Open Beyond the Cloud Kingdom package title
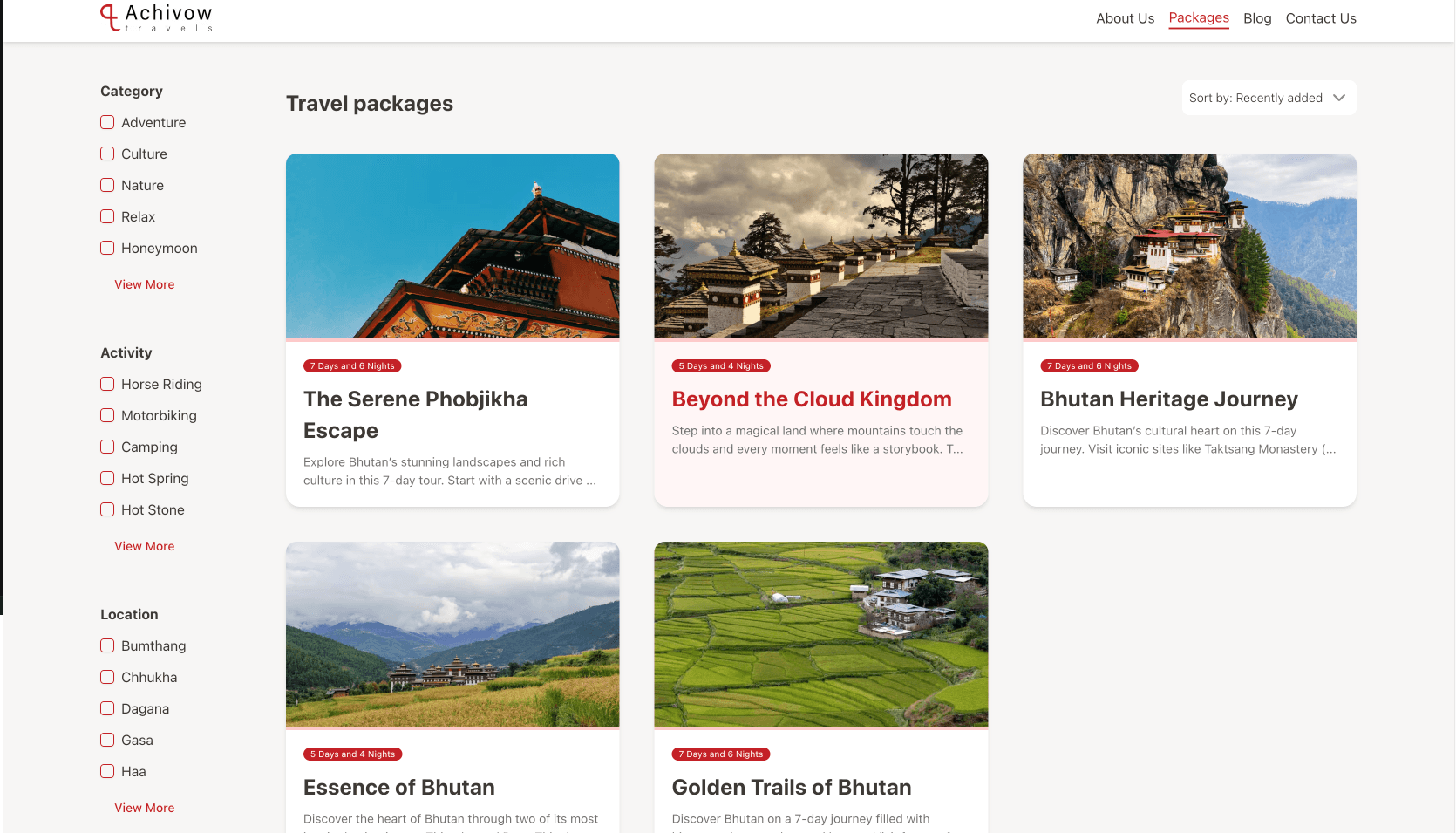The width and height of the screenshot is (1456, 833). point(811,399)
